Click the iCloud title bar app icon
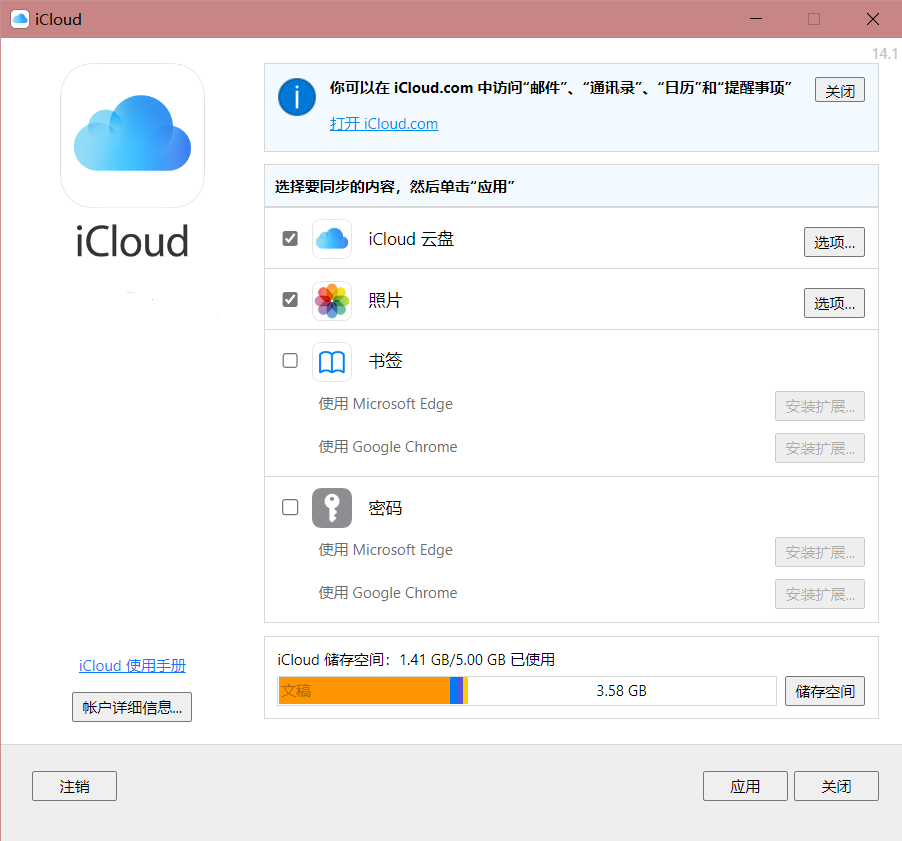 tap(20, 19)
